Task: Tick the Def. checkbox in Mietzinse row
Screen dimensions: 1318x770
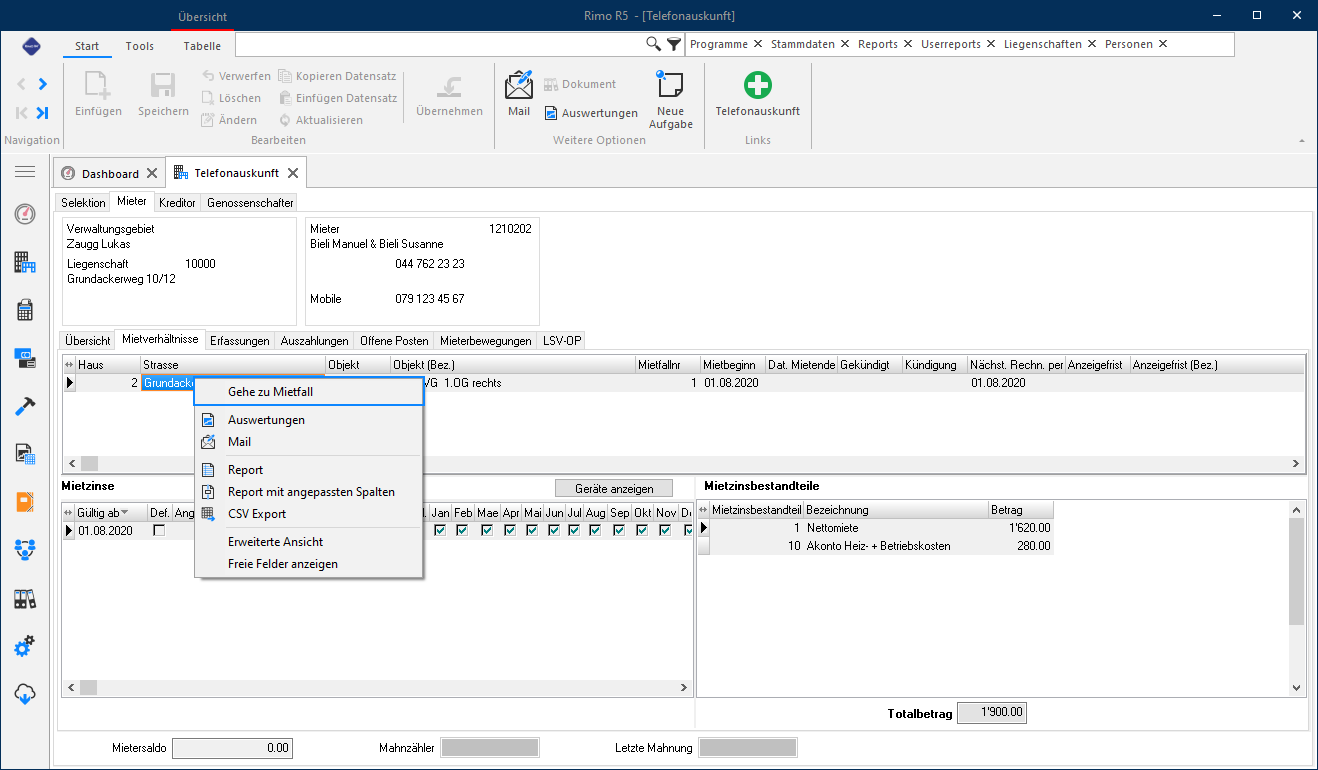Action: 159,531
